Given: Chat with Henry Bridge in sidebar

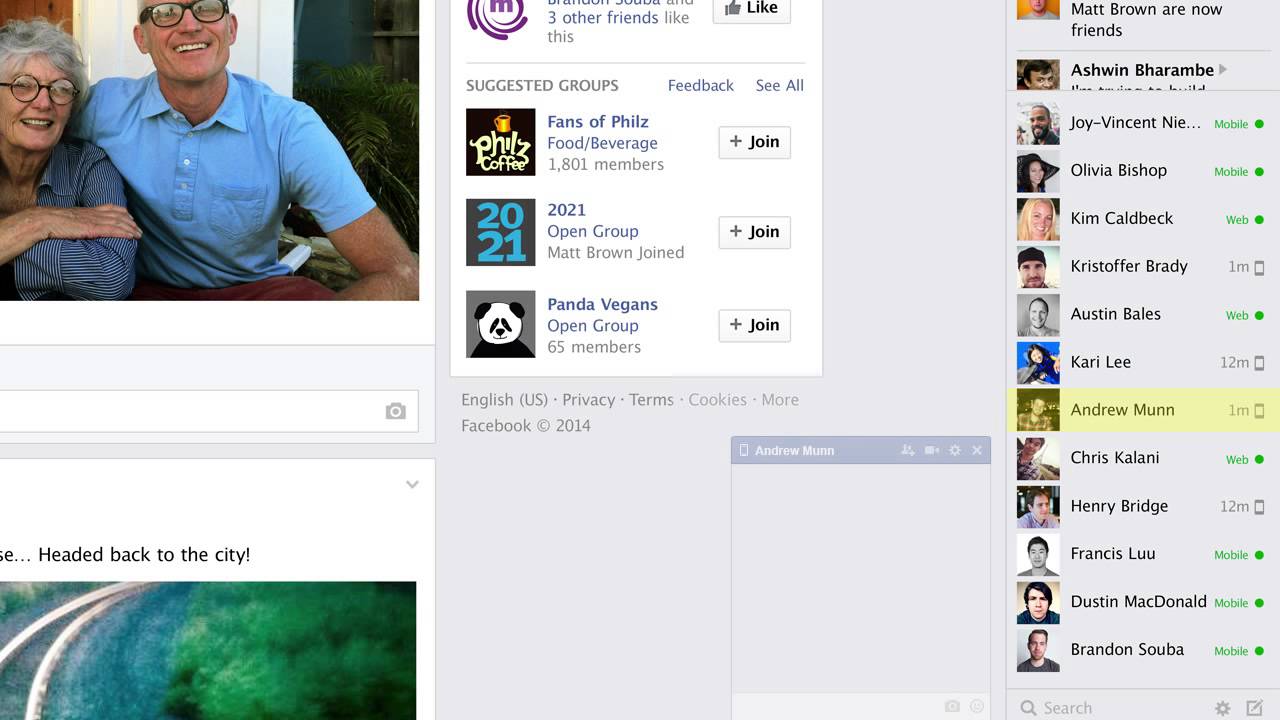Looking at the screenshot, I should pos(1143,506).
